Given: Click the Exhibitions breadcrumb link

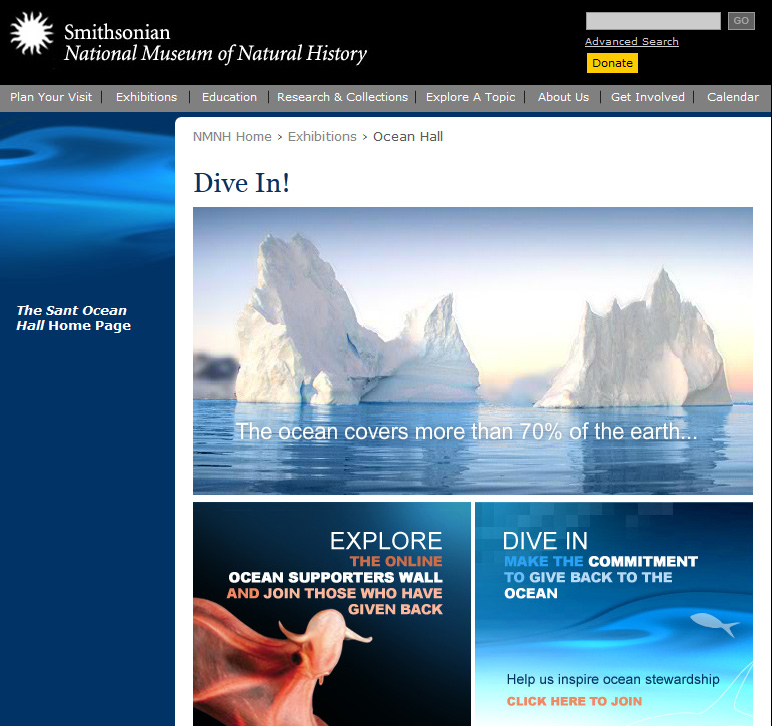Looking at the screenshot, I should [x=322, y=137].
